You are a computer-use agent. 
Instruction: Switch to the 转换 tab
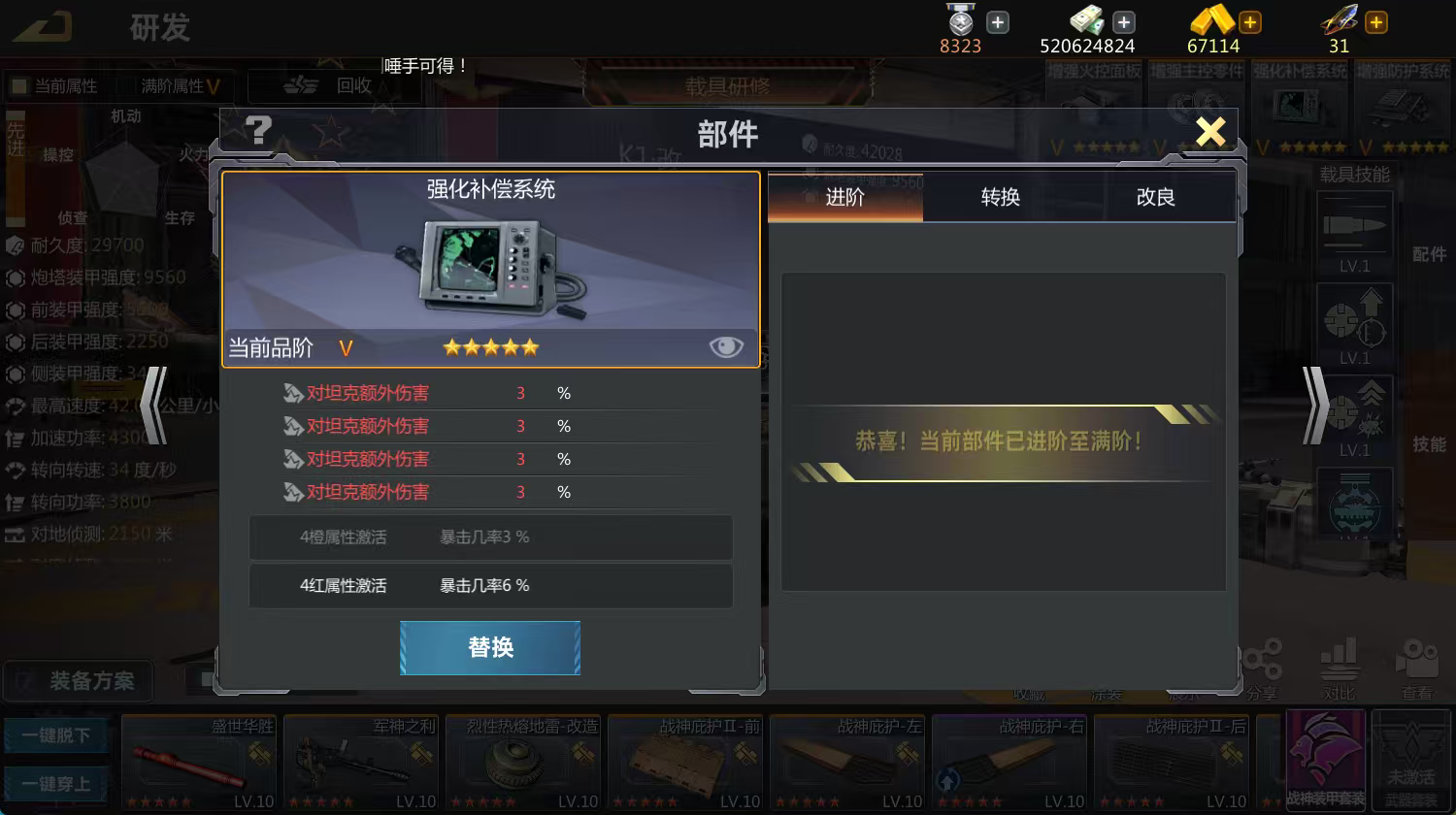1001,197
